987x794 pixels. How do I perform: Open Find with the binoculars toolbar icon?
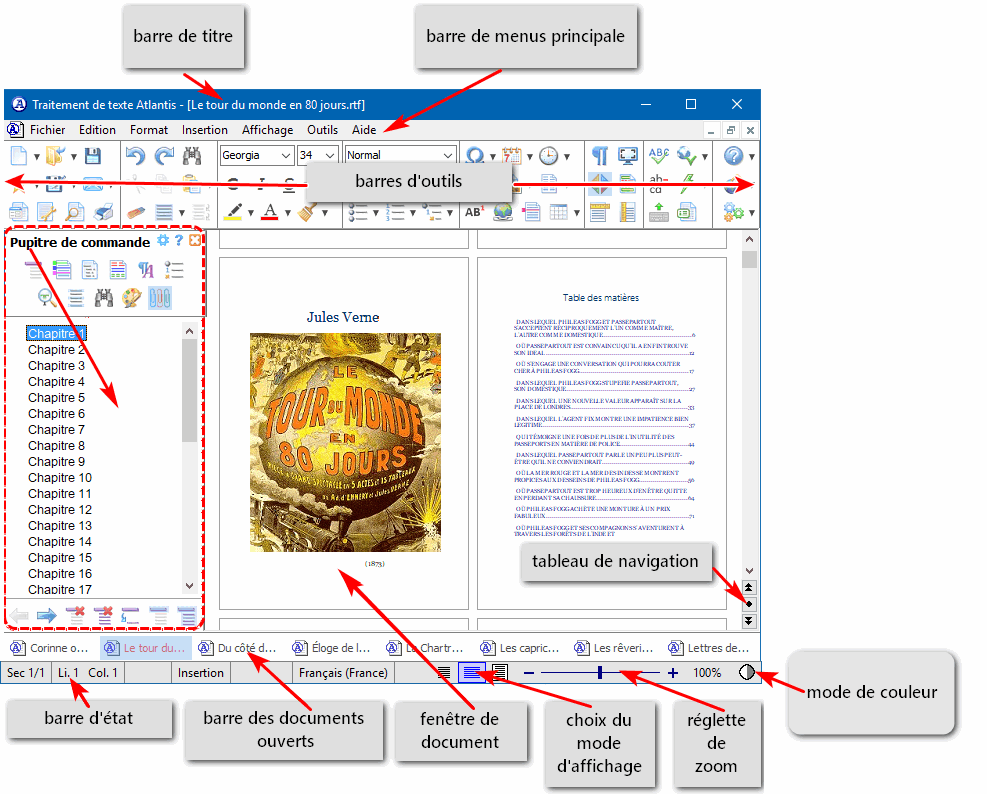(192, 156)
